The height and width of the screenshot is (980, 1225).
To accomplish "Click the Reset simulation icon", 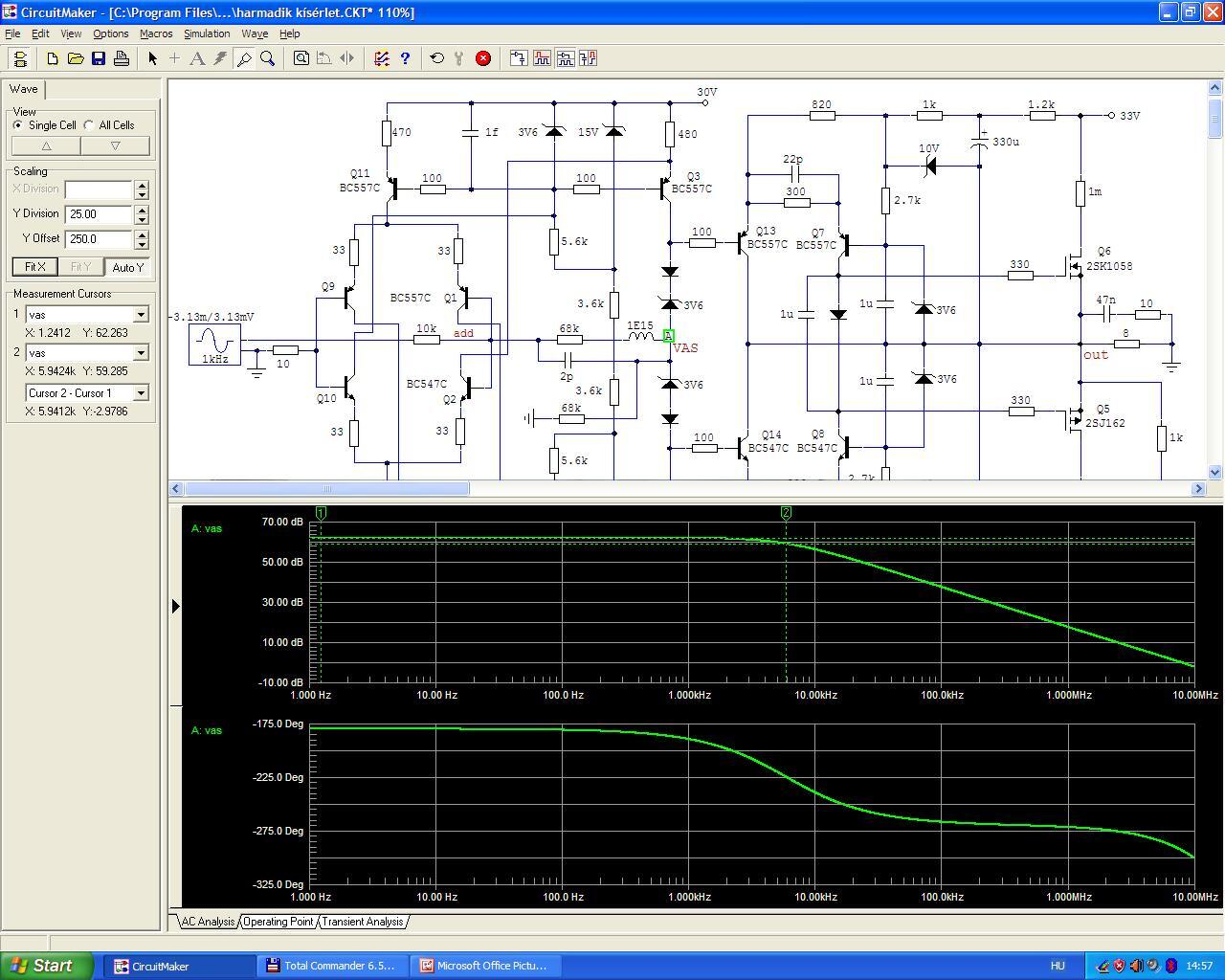I will click(437, 58).
